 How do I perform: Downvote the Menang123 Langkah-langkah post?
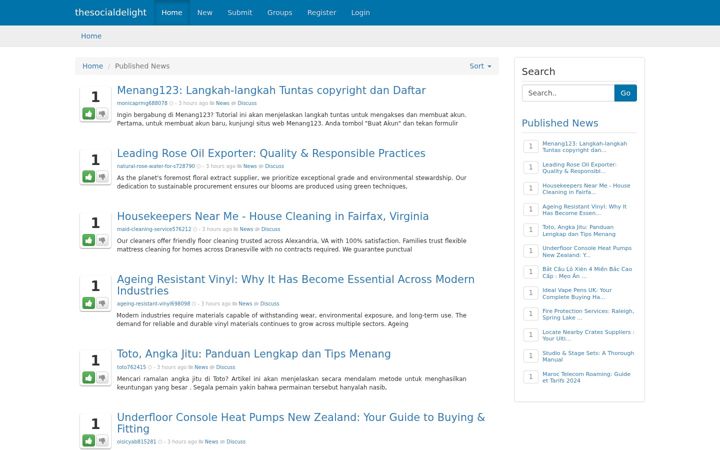(x=102, y=113)
